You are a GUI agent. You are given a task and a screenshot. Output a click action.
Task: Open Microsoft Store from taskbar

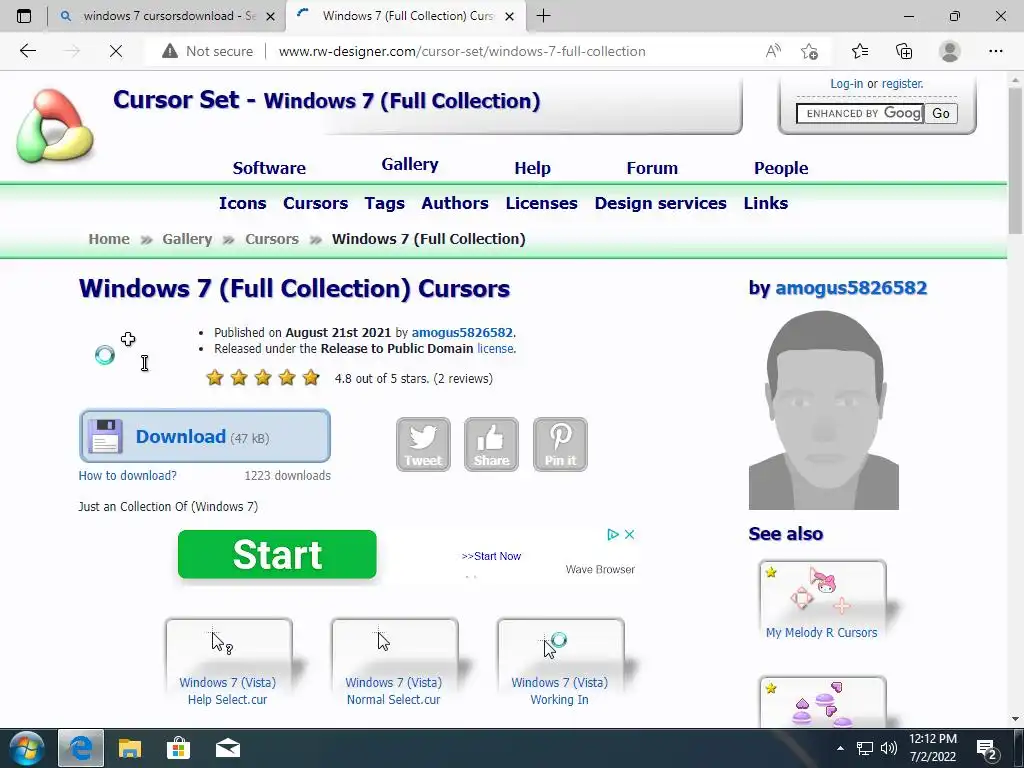(x=178, y=748)
